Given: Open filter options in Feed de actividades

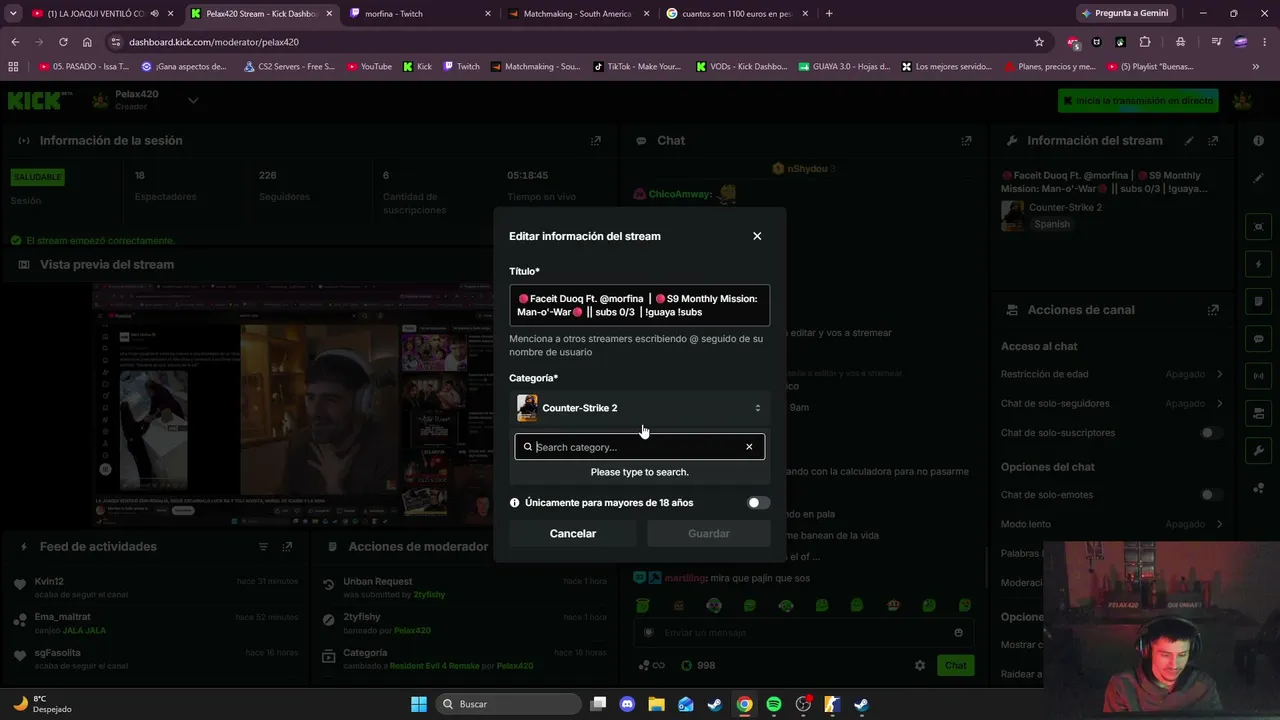Looking at the screenshot, I should [264, 547].
